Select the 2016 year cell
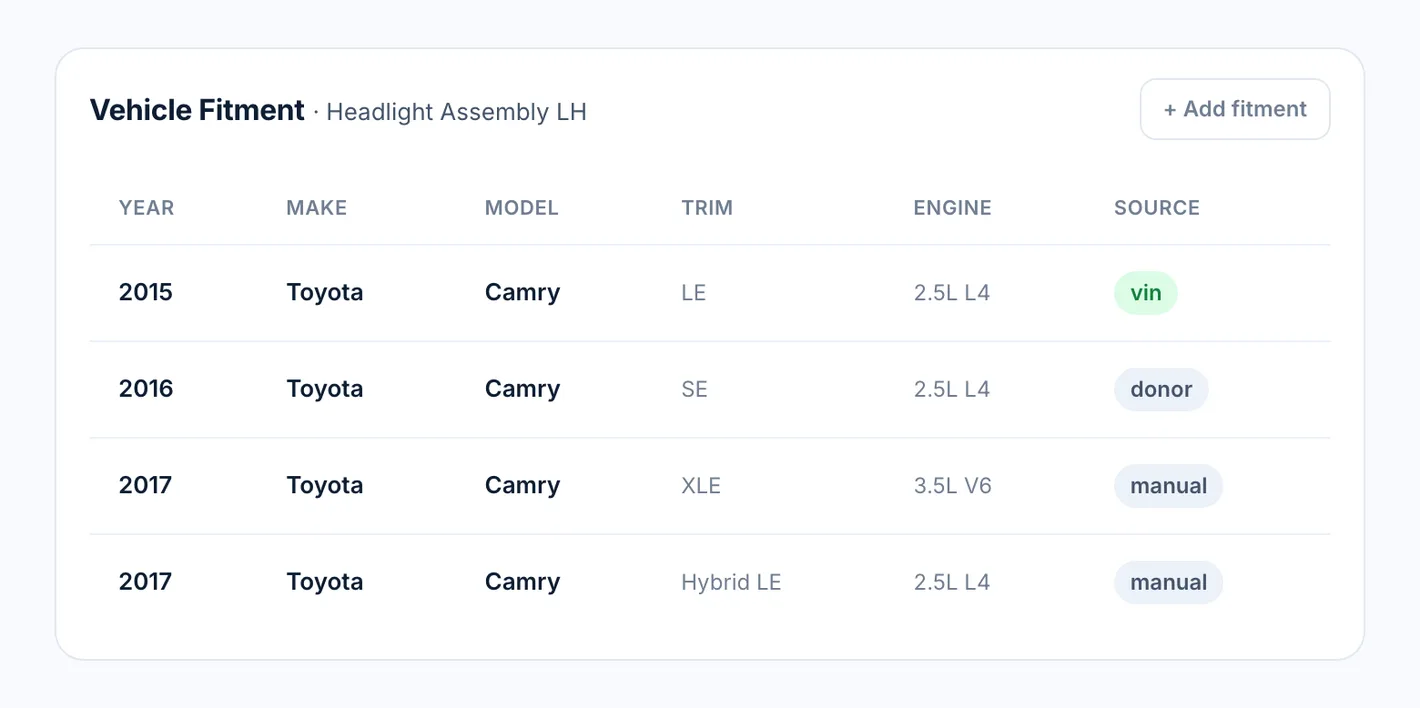This screenshot has width=1420, height=708. coord(146,389)
